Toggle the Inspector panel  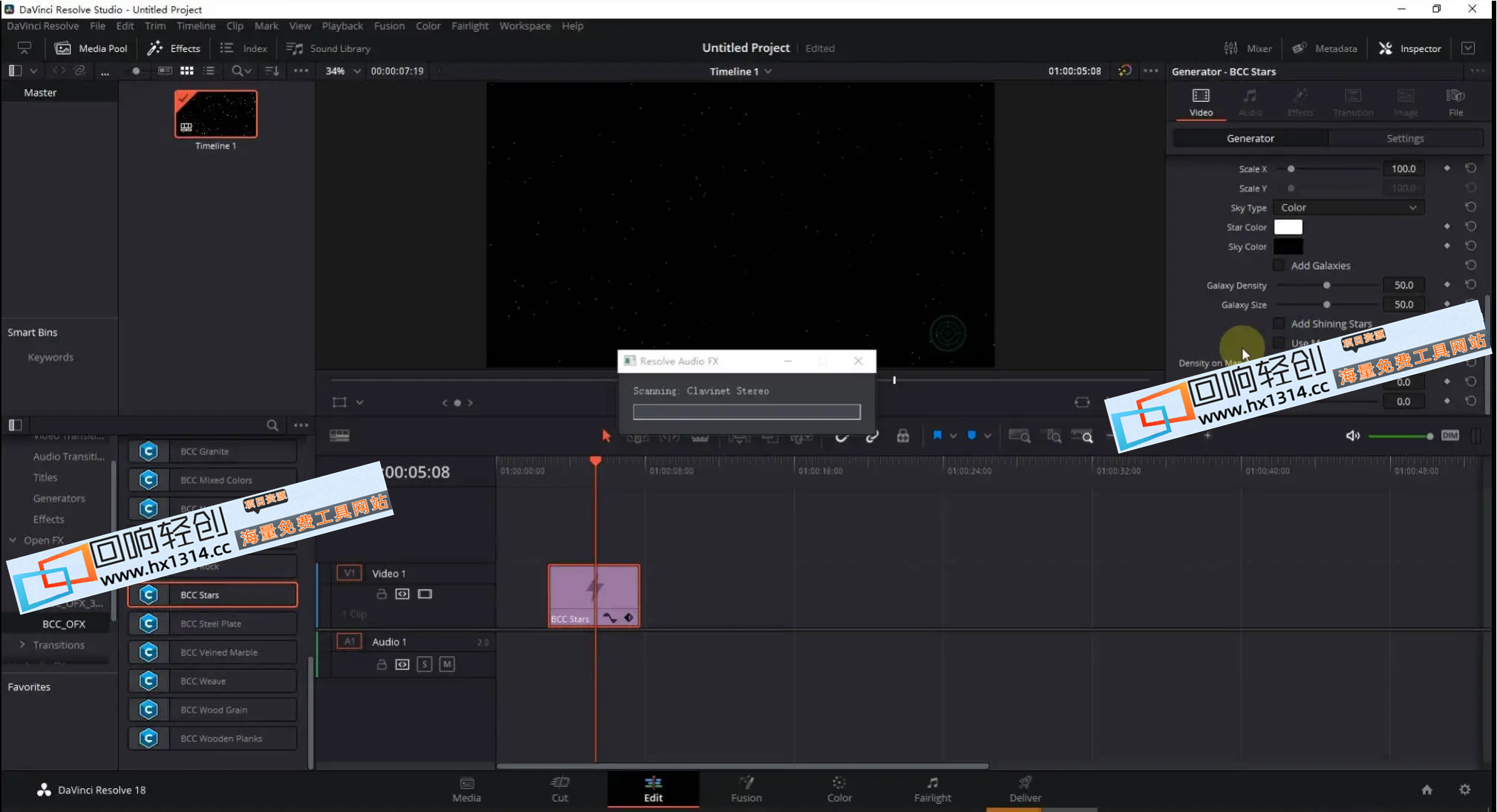click(1409, 48)
